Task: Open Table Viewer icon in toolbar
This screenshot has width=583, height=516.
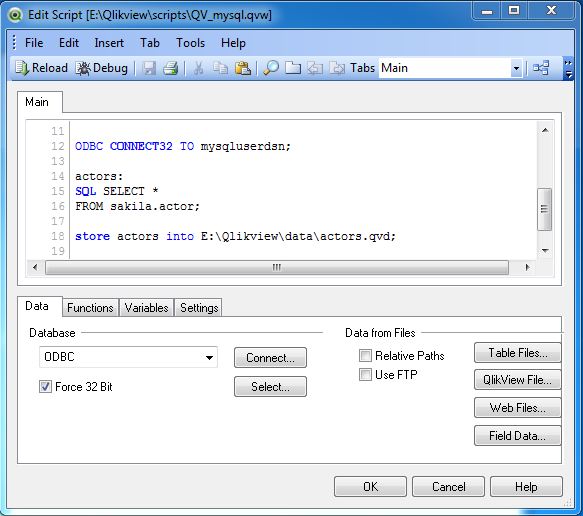Action: click(541, 68)
